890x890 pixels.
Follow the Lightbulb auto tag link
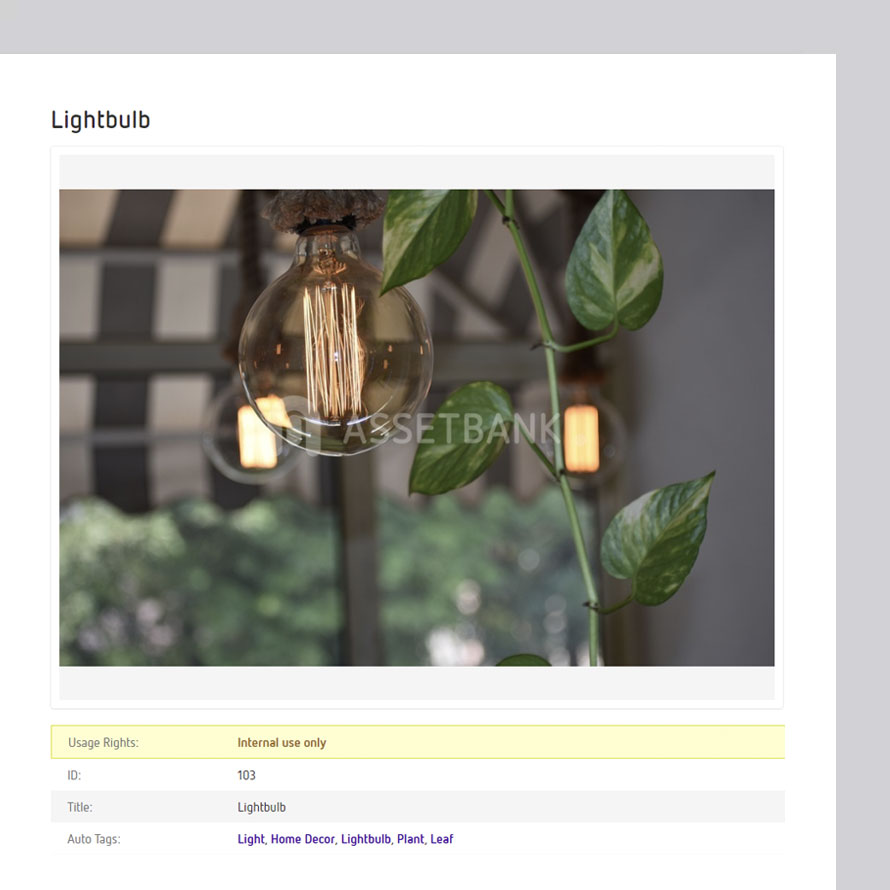[366, 839]
